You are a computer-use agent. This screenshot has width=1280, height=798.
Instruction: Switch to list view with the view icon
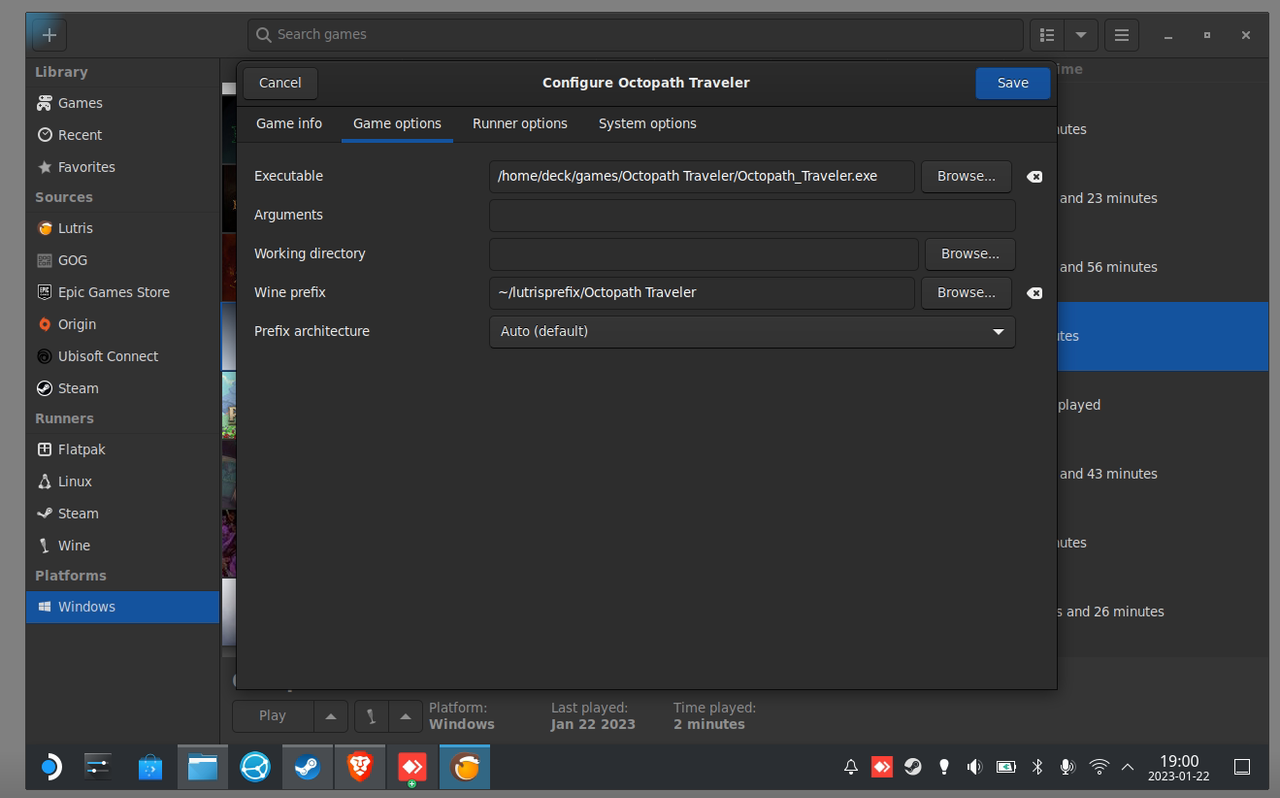coord(1046,35)
